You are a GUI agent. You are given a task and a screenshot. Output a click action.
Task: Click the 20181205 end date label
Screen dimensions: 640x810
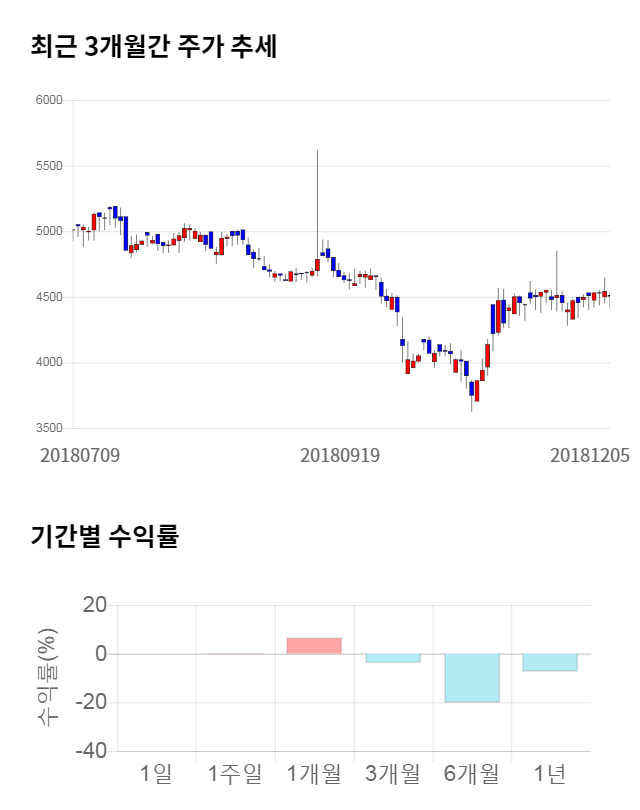click(x=590, y=455)
